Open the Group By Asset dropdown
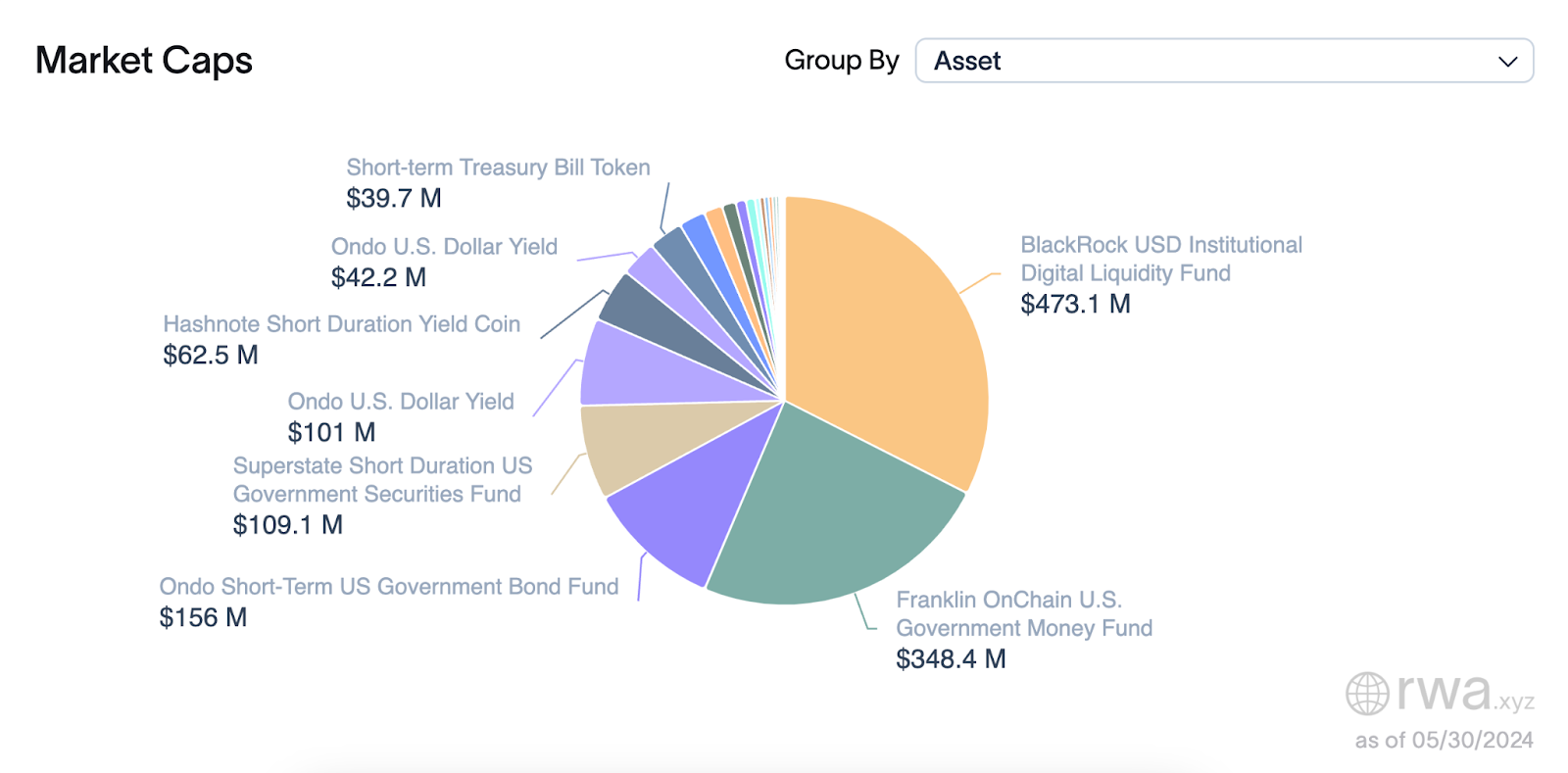 click(x=1223, y=61)
